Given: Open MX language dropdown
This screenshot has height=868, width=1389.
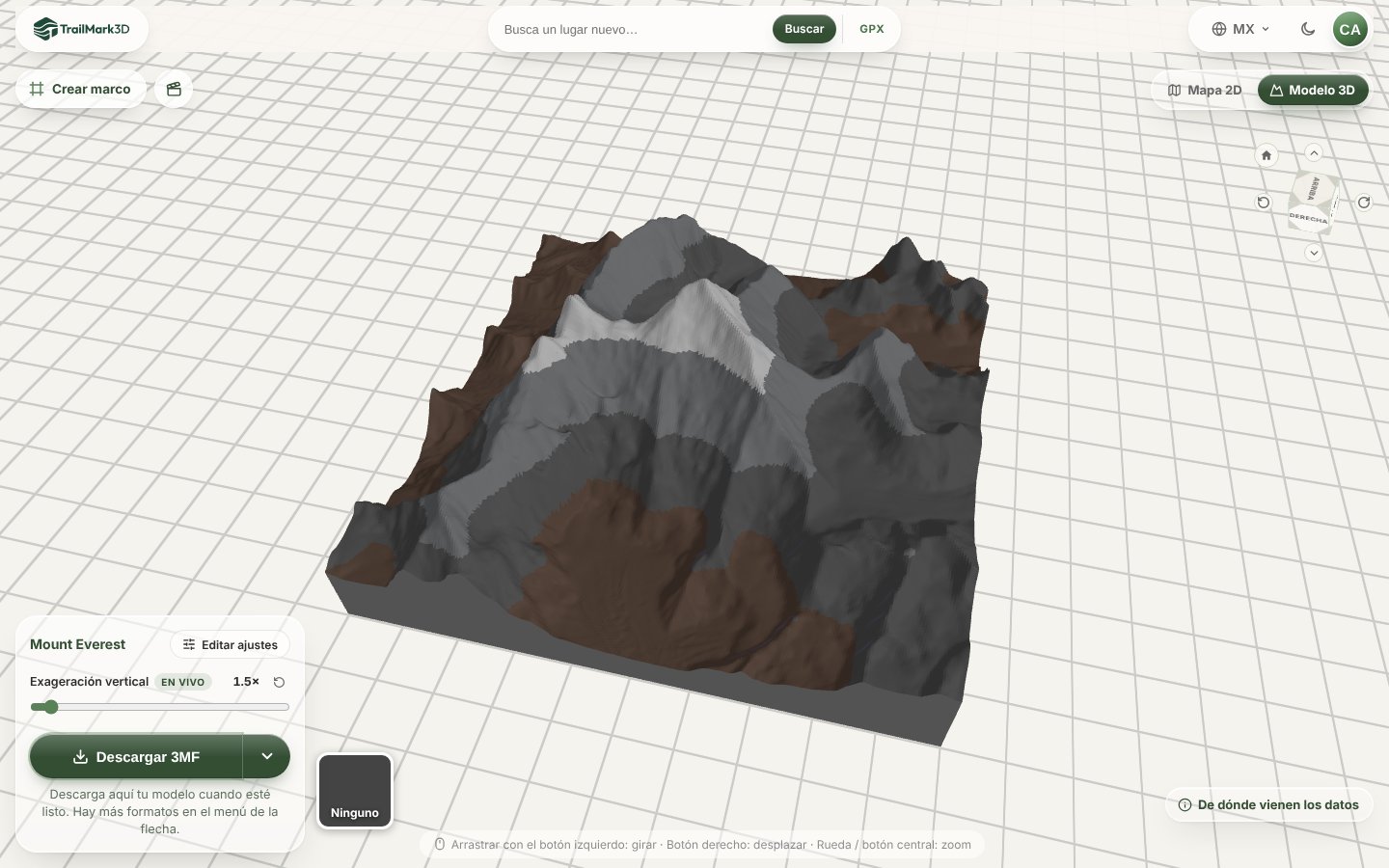Looking at the screenshot, I should point(1240,29).
